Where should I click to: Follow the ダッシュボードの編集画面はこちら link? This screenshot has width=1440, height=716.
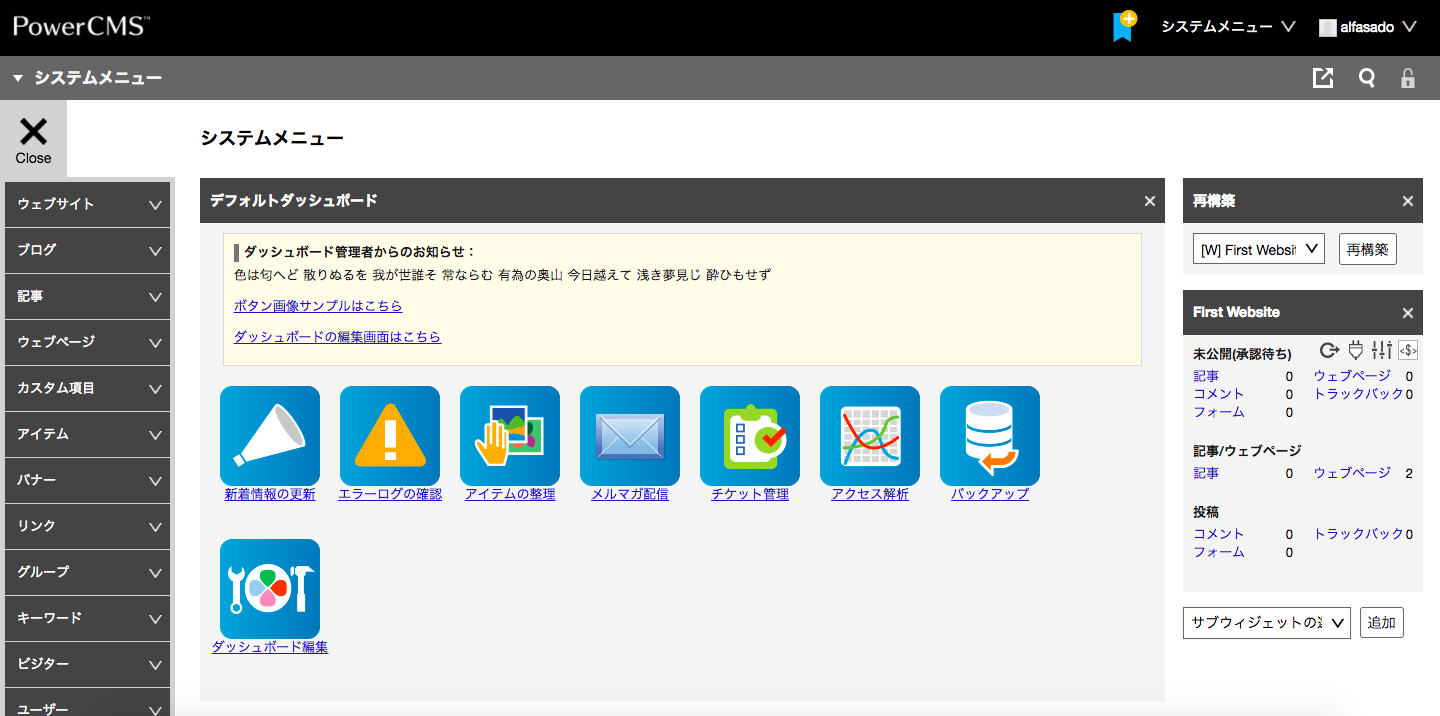(337, 337)
